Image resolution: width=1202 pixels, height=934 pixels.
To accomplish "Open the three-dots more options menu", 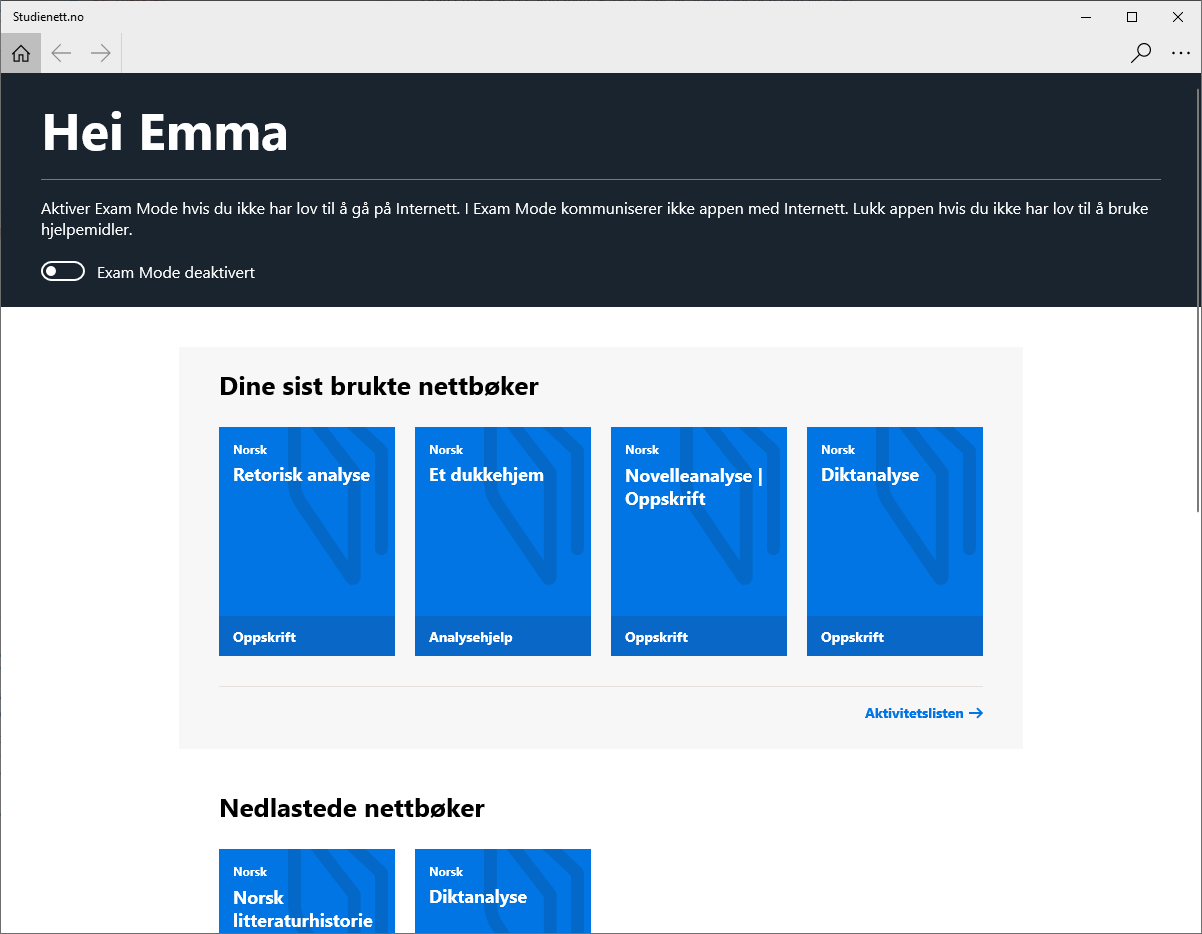I will coord(1181,54).
